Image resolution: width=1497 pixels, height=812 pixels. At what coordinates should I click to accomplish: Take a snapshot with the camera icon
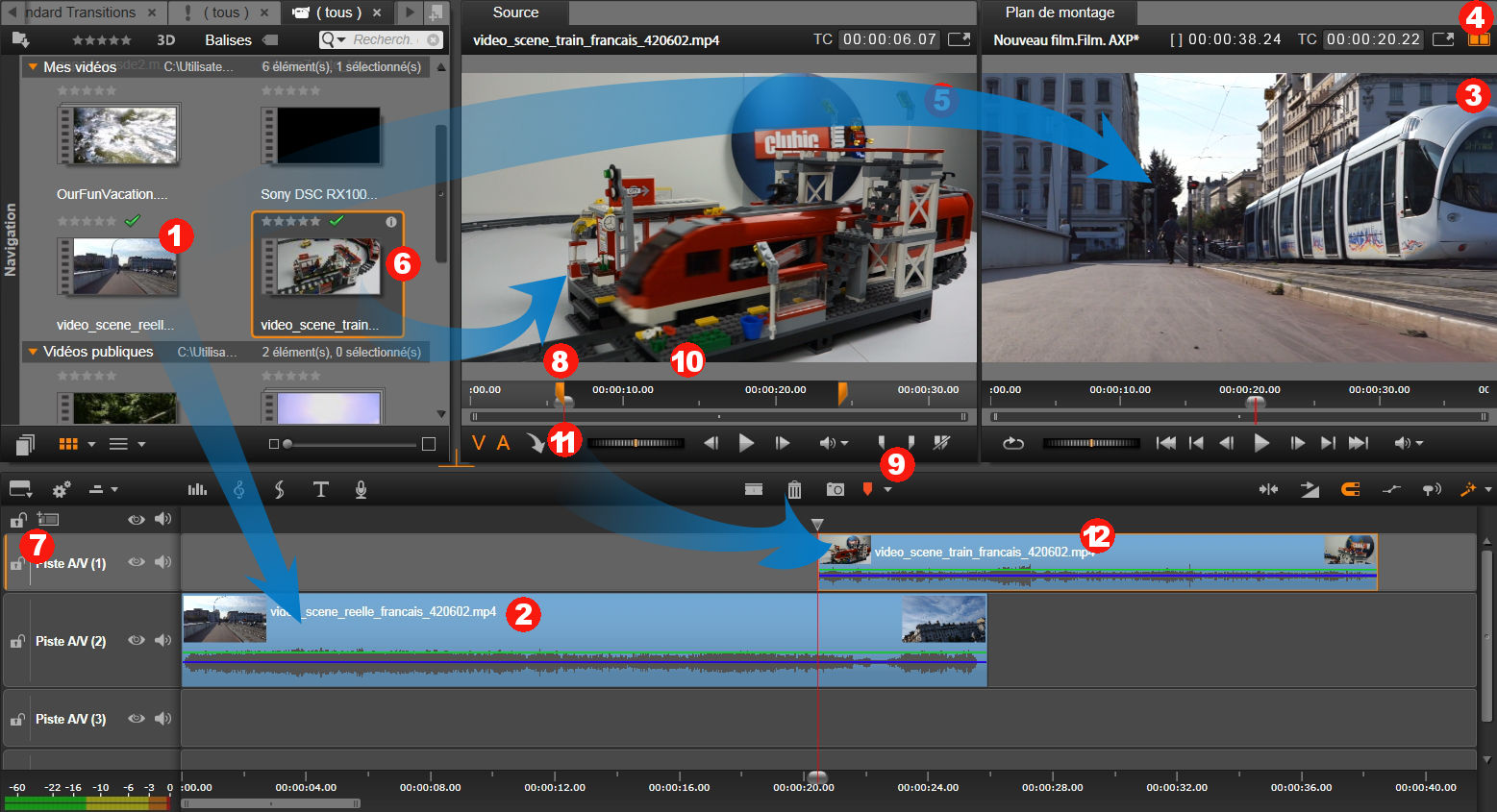835,490
